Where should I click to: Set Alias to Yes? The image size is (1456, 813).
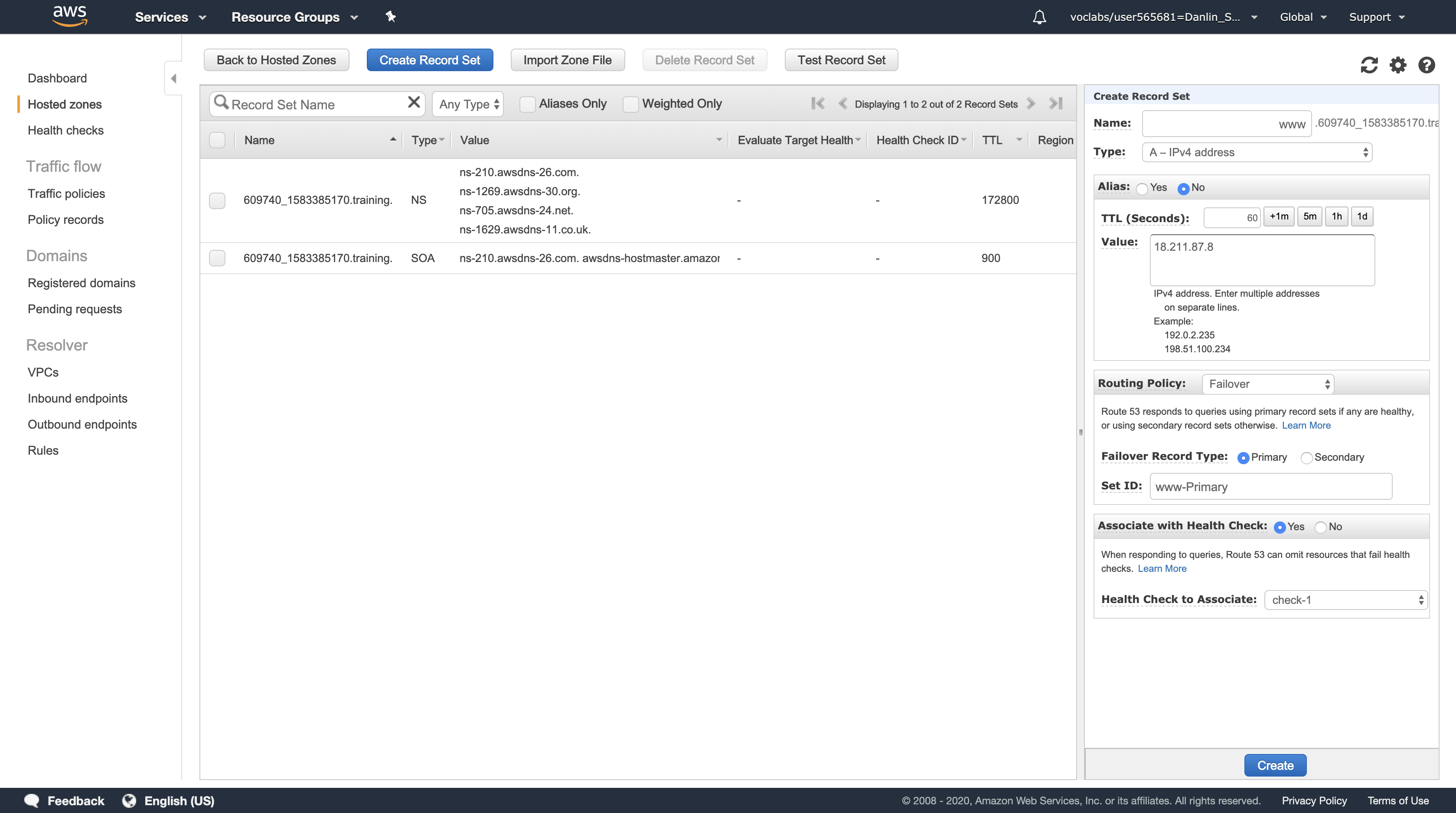click(1143, 188)
